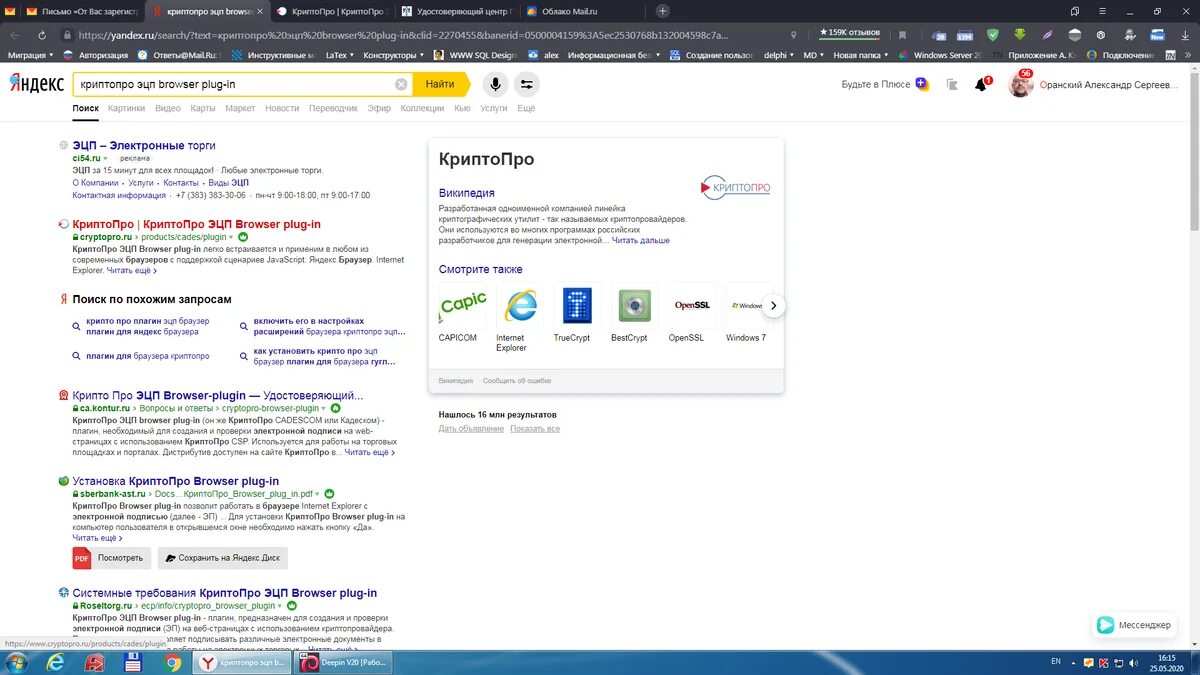This screenshot has height=675, width=1200.
Task: Expand dropdown arrow beside ca.kontur.ru cryptopro-browser-plugin
Action: (x=324, y=409)
